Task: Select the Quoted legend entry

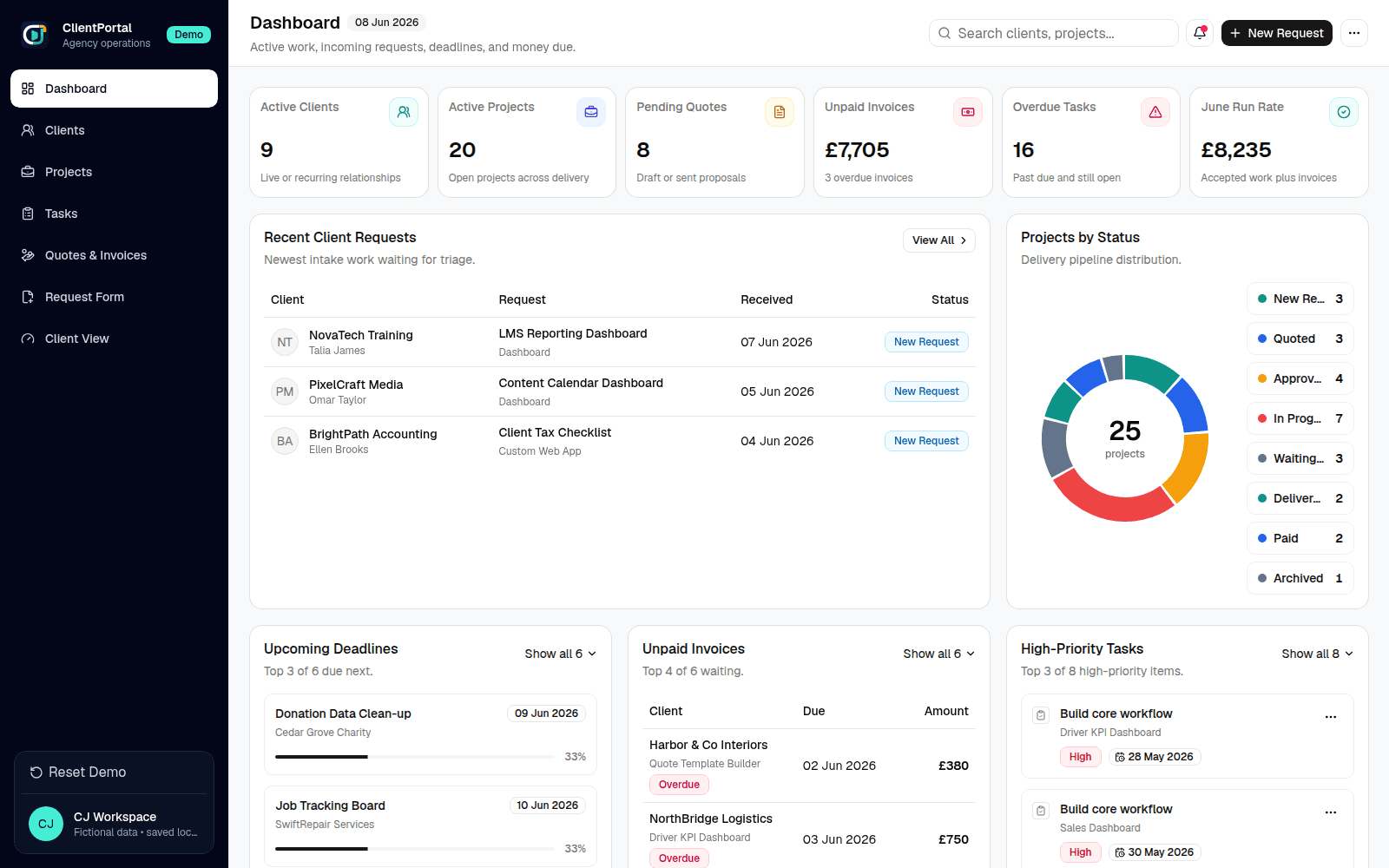Action: [x=1300, y=339]
